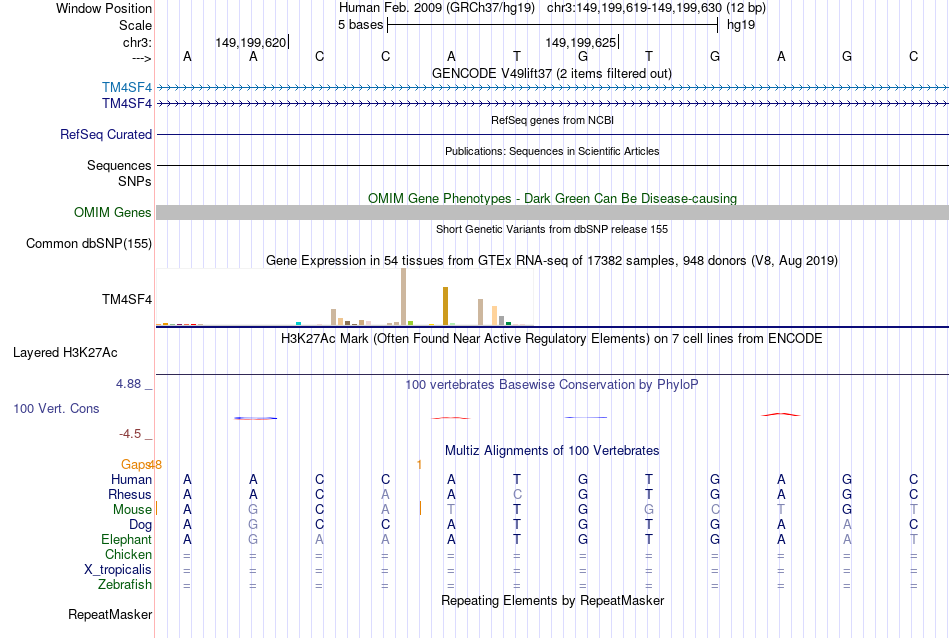Click the X_tropicalis alignment row label

118,570
